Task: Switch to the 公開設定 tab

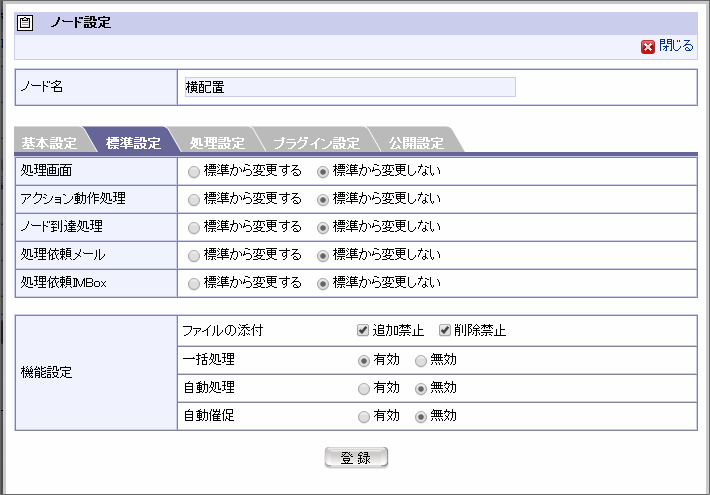Action: 416,143
